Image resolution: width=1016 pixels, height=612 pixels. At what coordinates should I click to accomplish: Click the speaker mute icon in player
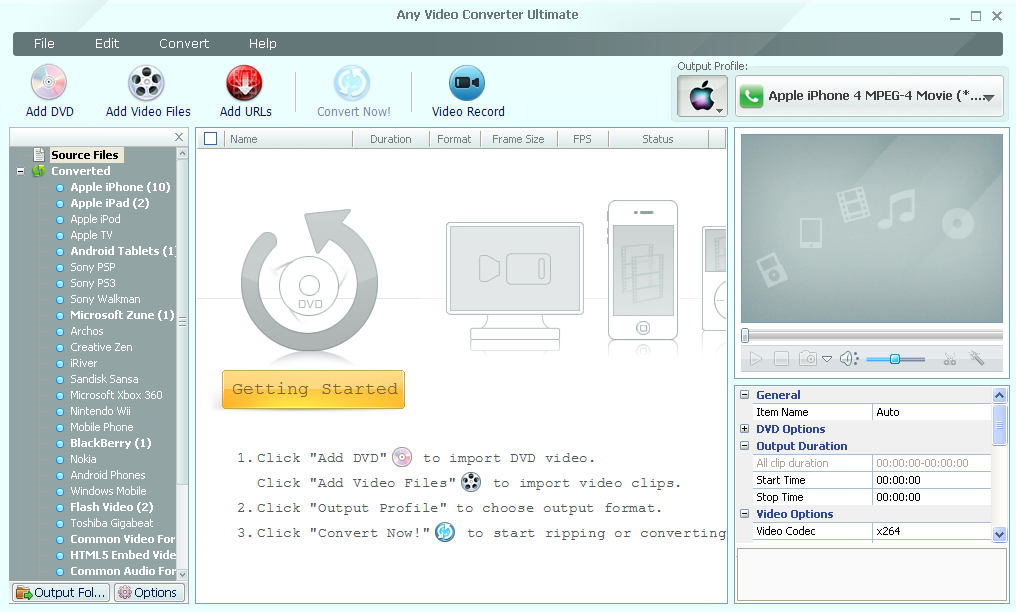click(x=848, y=359)
